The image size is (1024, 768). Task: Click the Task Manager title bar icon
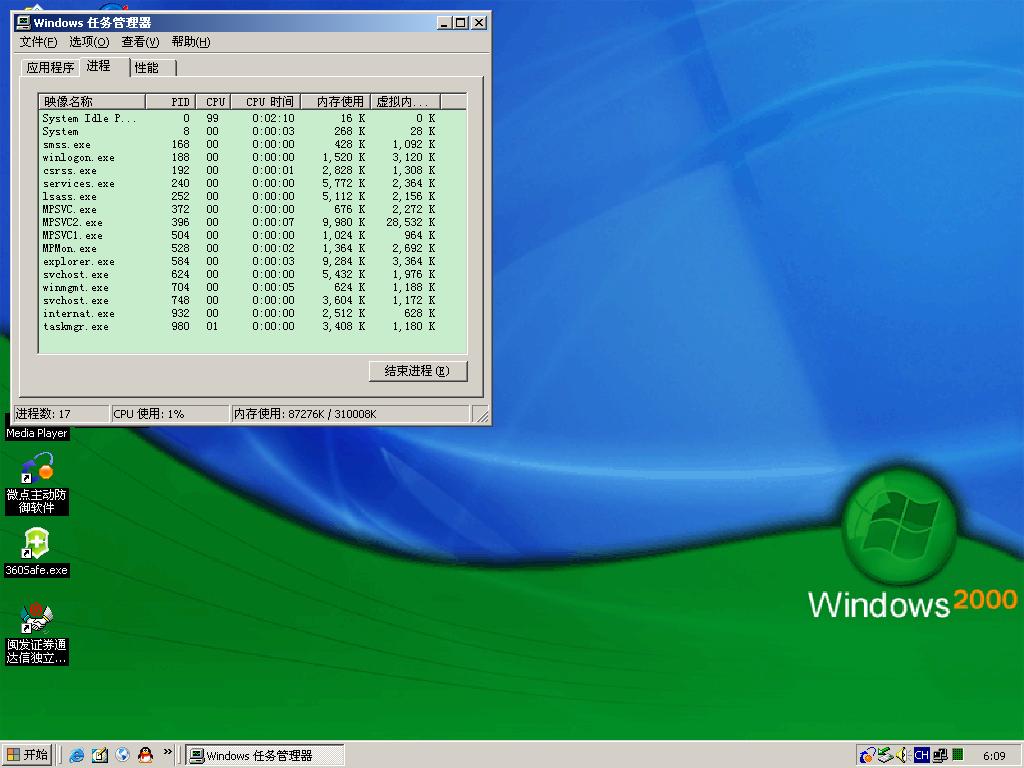coord(23,23)
